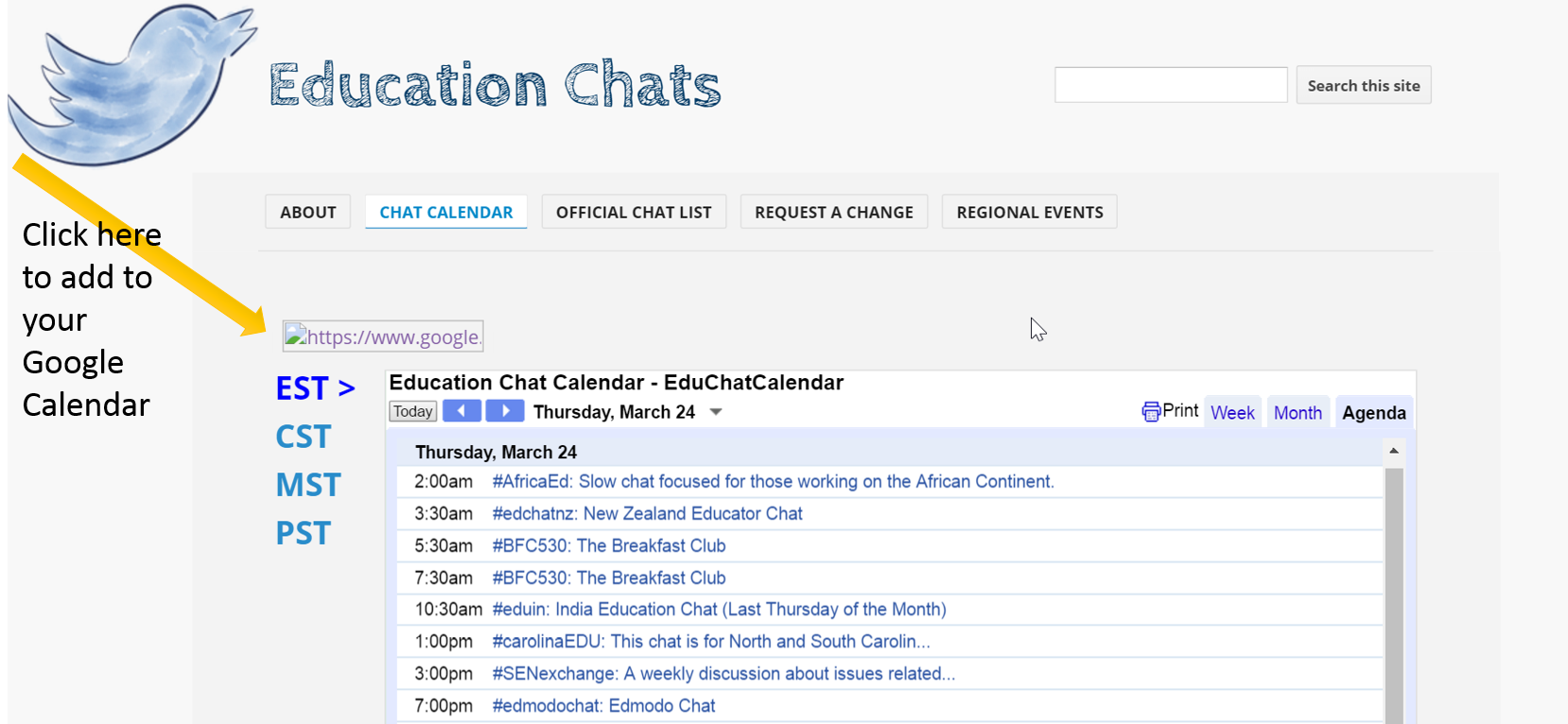Switch calendar to Month view
This screenshot has width=1568, height=724.
pyautogui.click(x=1298, y=412)
